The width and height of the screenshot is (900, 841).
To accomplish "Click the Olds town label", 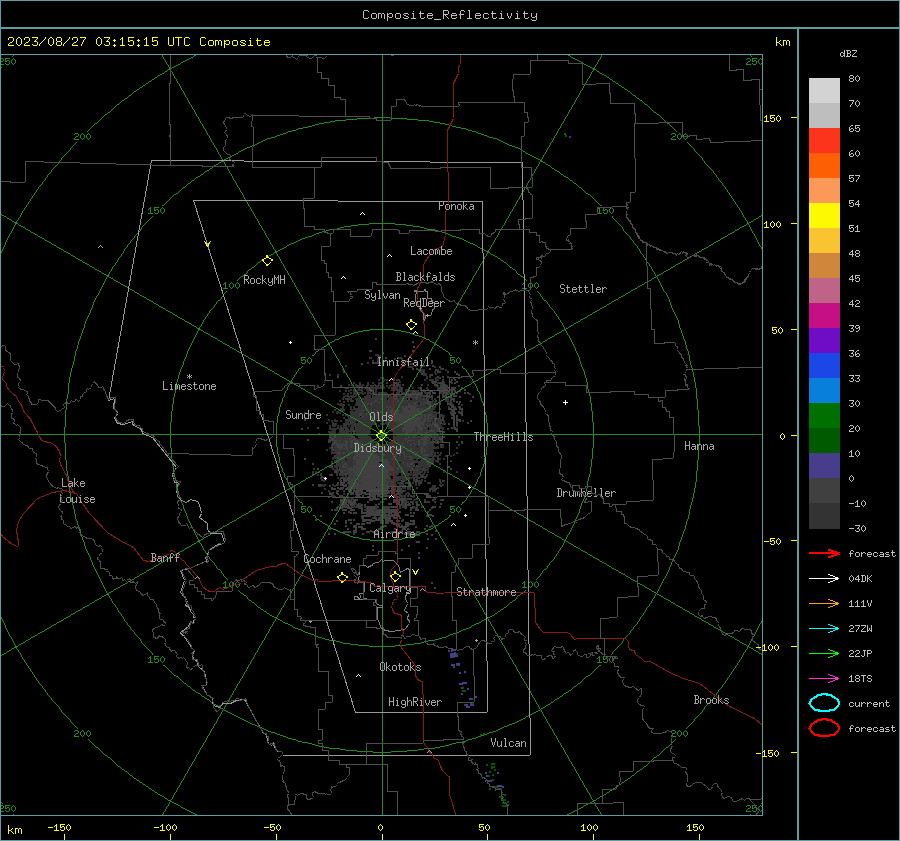I will tap(381, 417).
